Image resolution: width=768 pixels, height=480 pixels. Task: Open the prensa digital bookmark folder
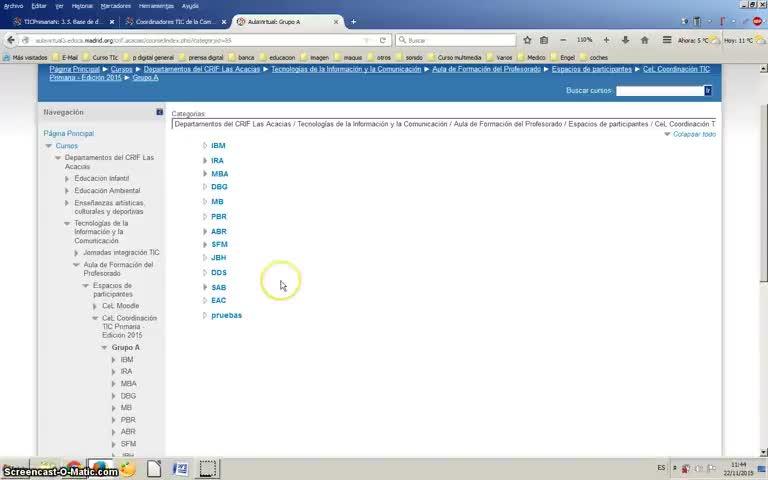pos(201,57)
